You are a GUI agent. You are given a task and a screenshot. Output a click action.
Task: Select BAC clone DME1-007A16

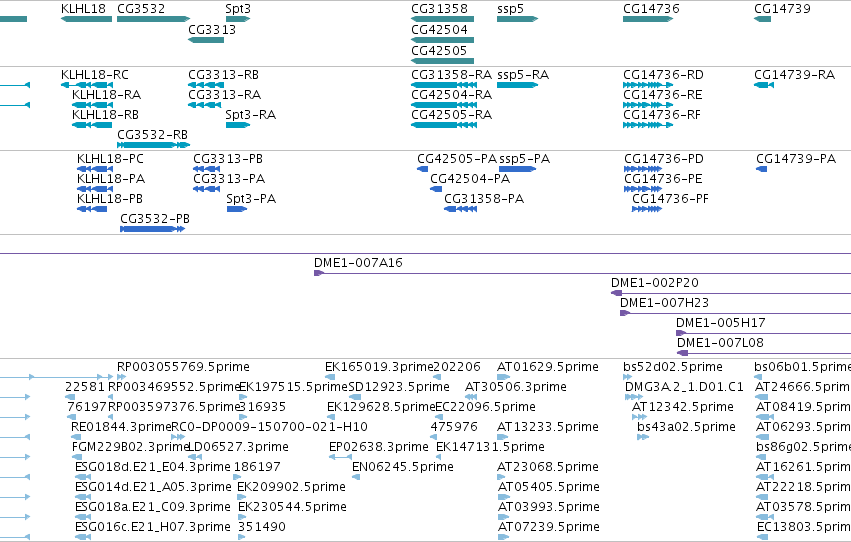point(582,273)
